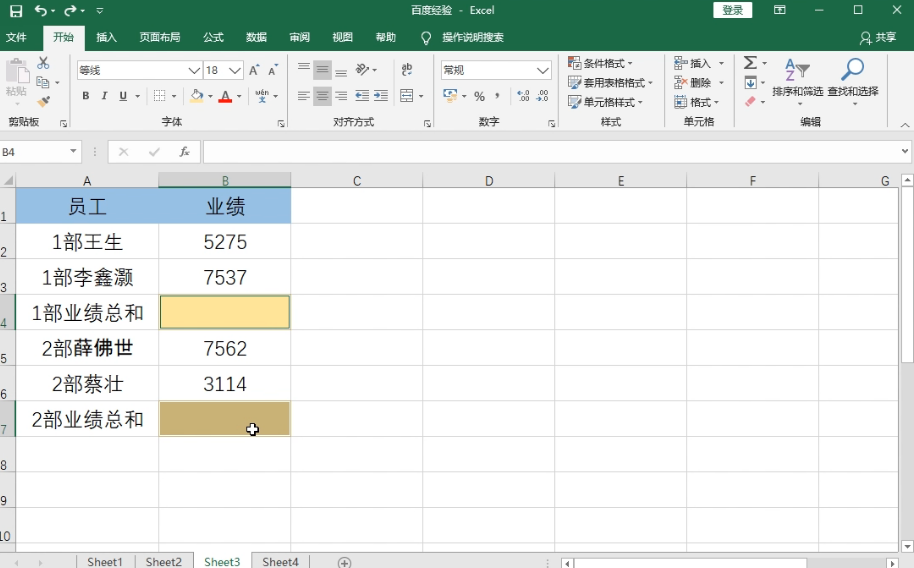Apply fill color with paint bucket

point(196,96)
